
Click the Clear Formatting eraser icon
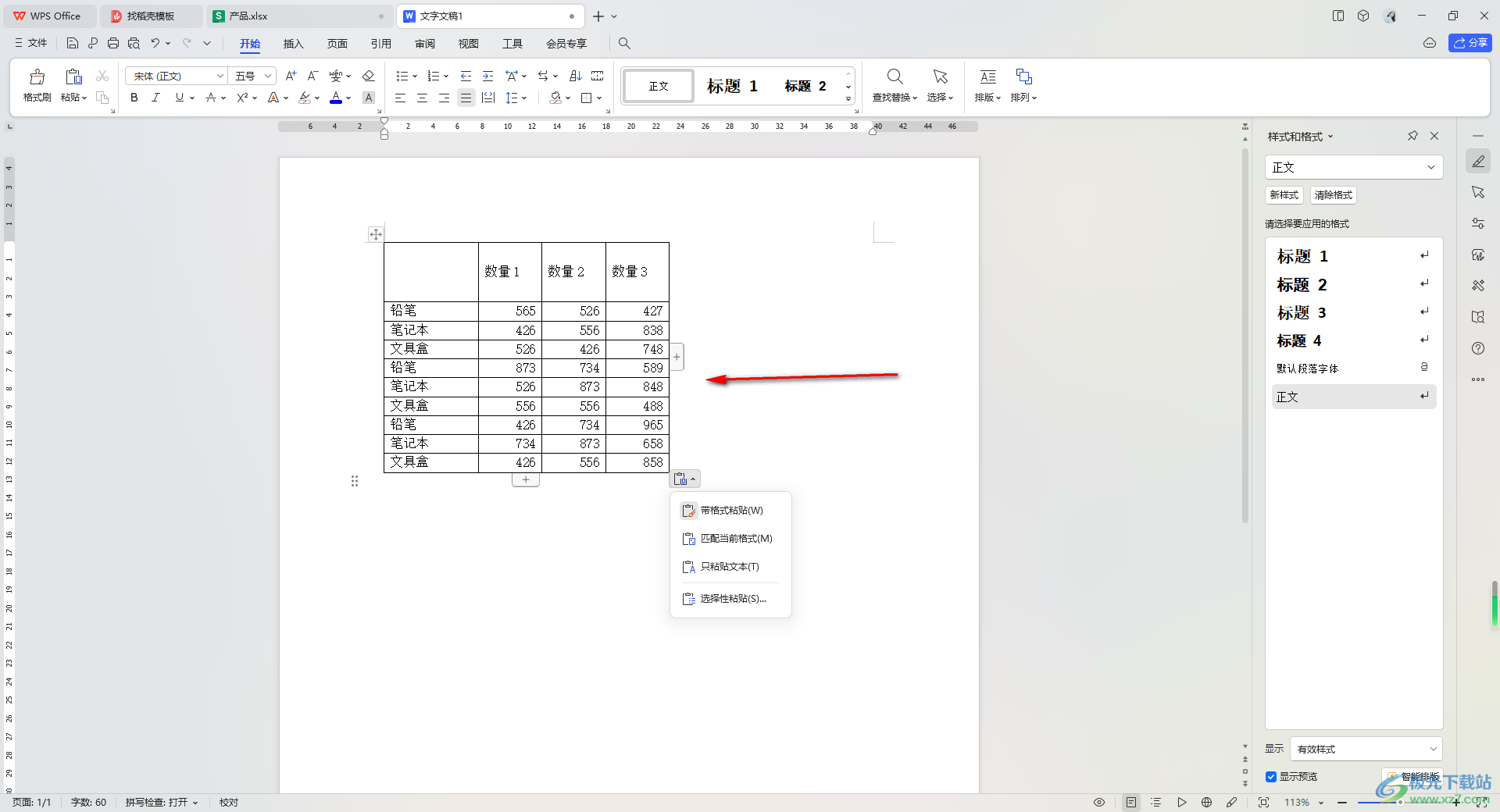(x=369, y=76)
